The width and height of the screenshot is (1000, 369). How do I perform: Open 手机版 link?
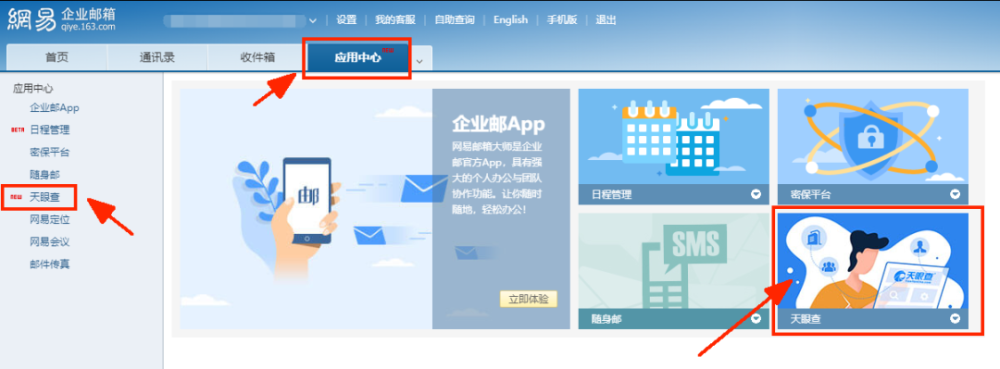pyautogui.click(x=562, y=20)
